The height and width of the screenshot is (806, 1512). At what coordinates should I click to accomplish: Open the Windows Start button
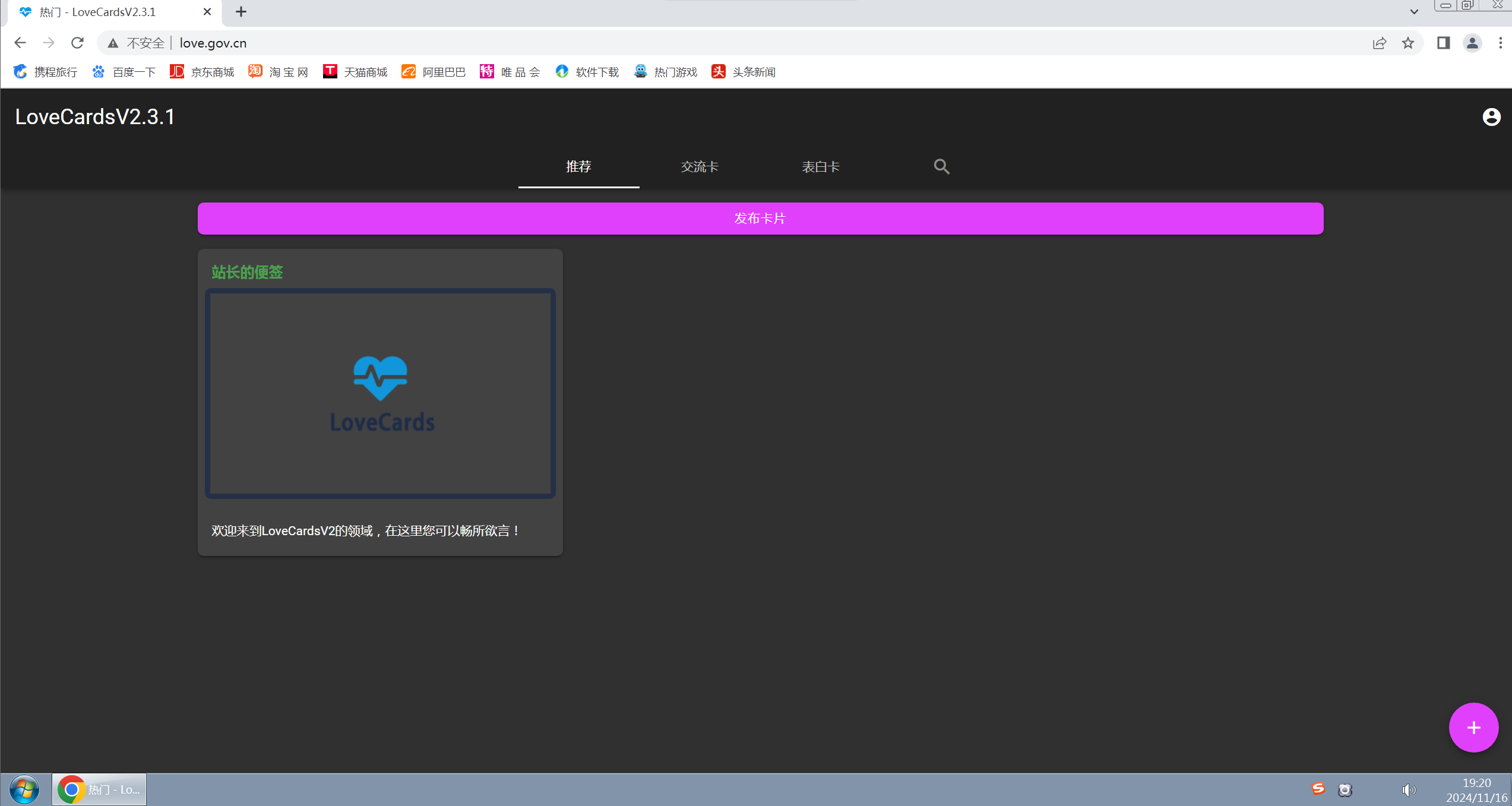tap(24, 789)
